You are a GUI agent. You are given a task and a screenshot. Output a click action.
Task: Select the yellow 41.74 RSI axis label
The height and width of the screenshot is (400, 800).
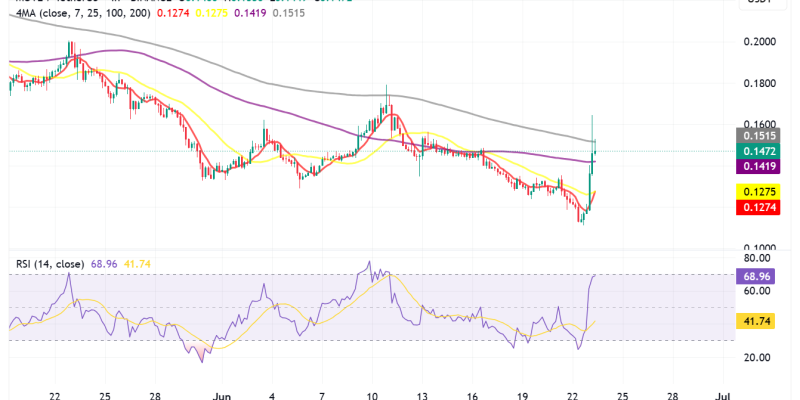pos(756,321)
